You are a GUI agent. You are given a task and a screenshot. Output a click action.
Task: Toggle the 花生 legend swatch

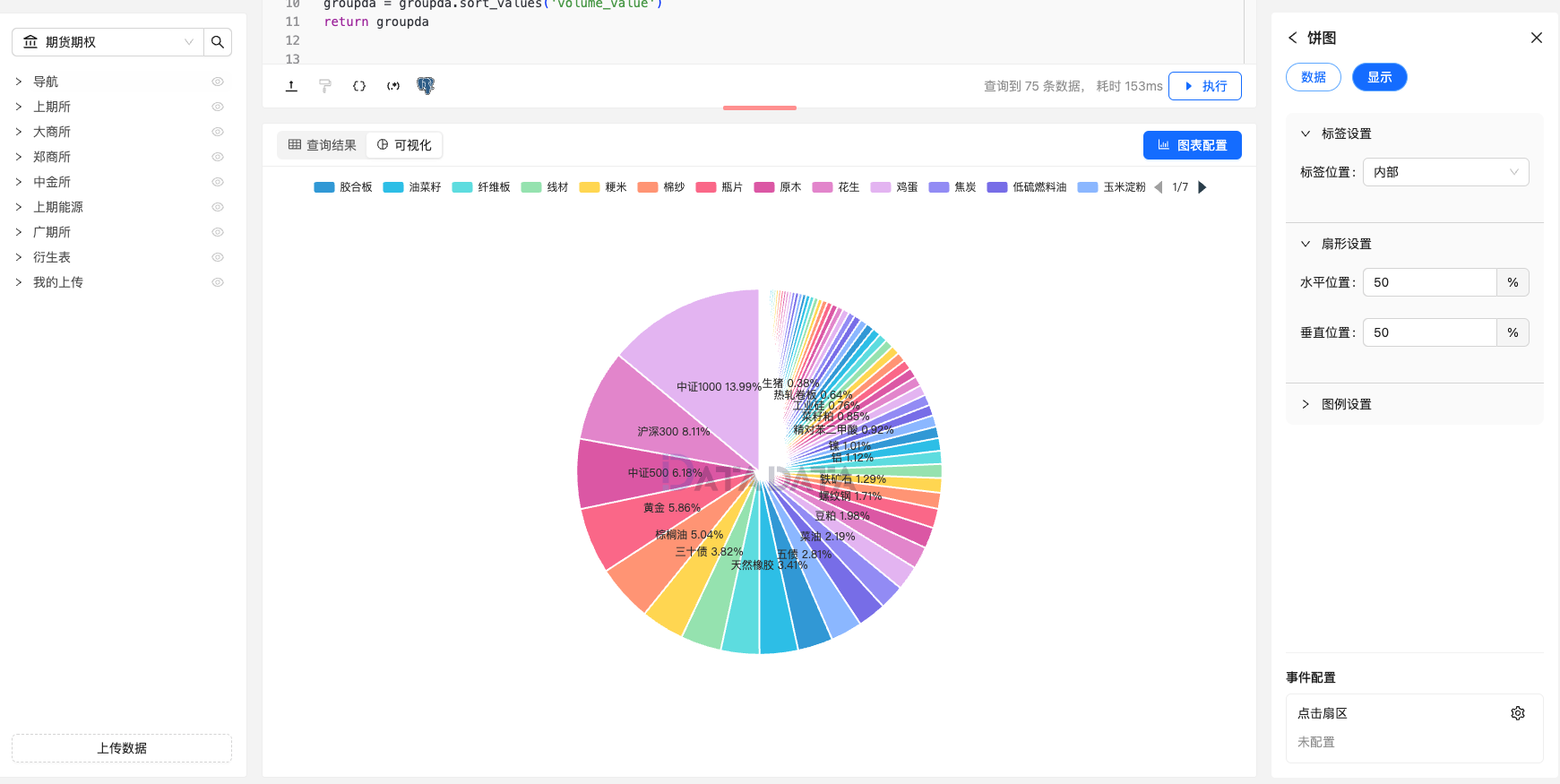click(823, 187)
